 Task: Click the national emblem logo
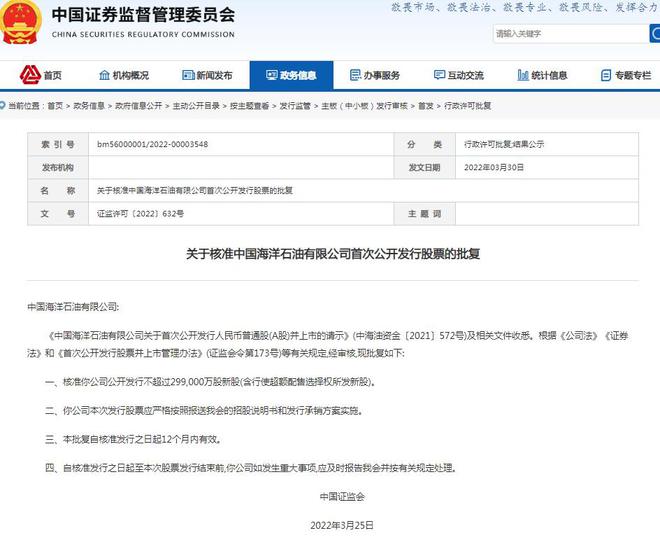point(20,22)
